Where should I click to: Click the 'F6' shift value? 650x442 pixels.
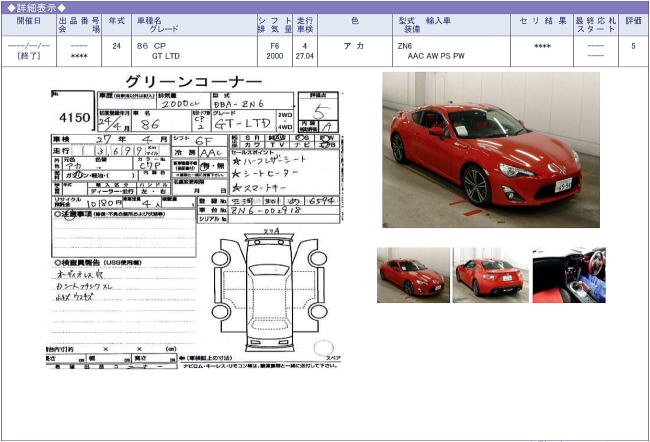click(275, 46)
